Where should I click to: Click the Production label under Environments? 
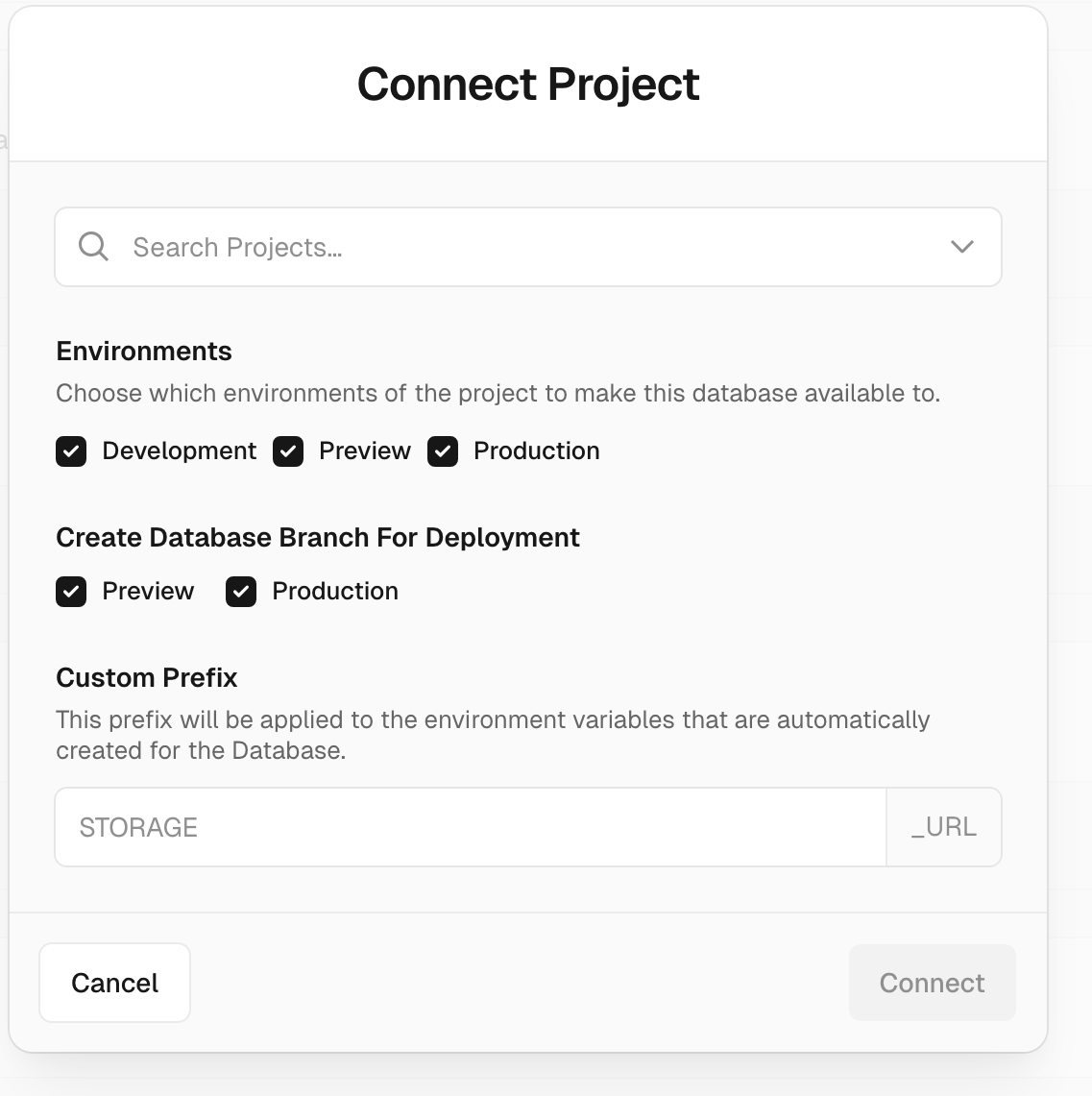536,451
